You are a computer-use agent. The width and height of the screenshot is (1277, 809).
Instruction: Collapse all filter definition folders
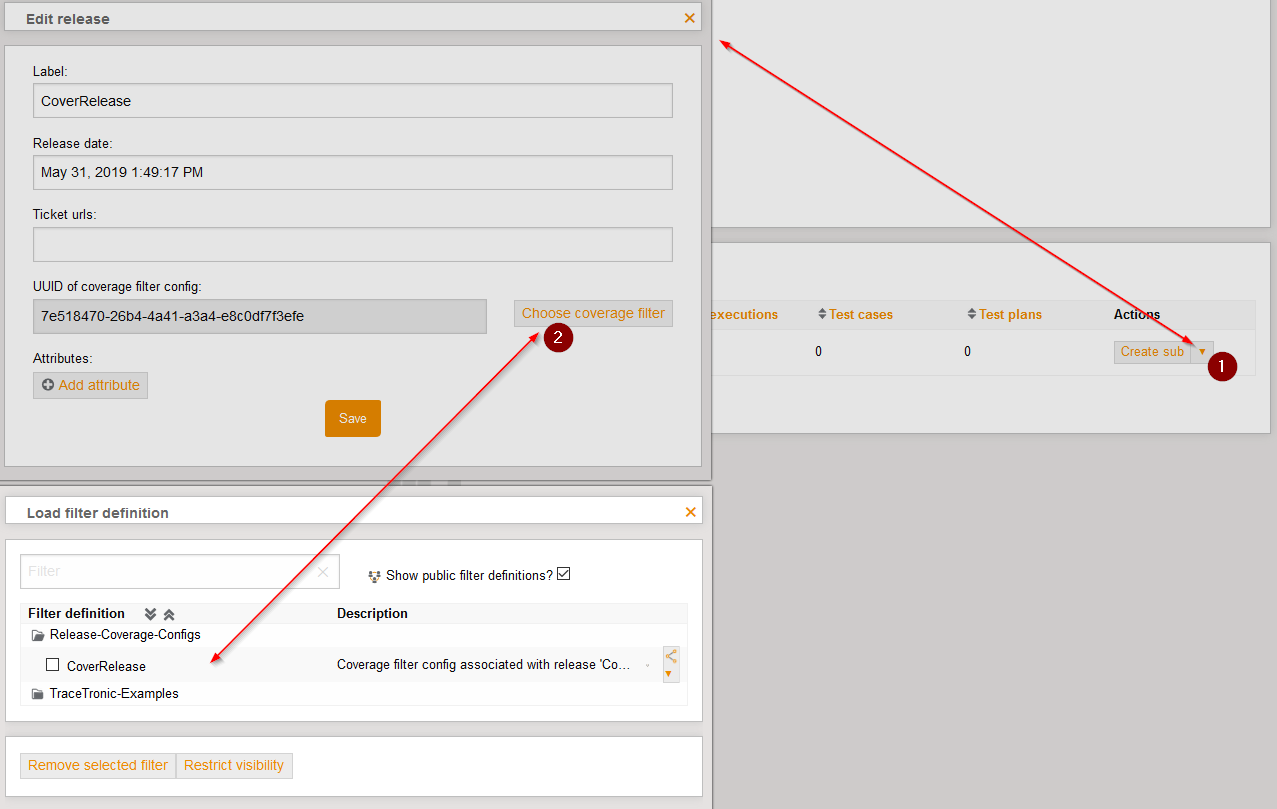tap(169, 614)
